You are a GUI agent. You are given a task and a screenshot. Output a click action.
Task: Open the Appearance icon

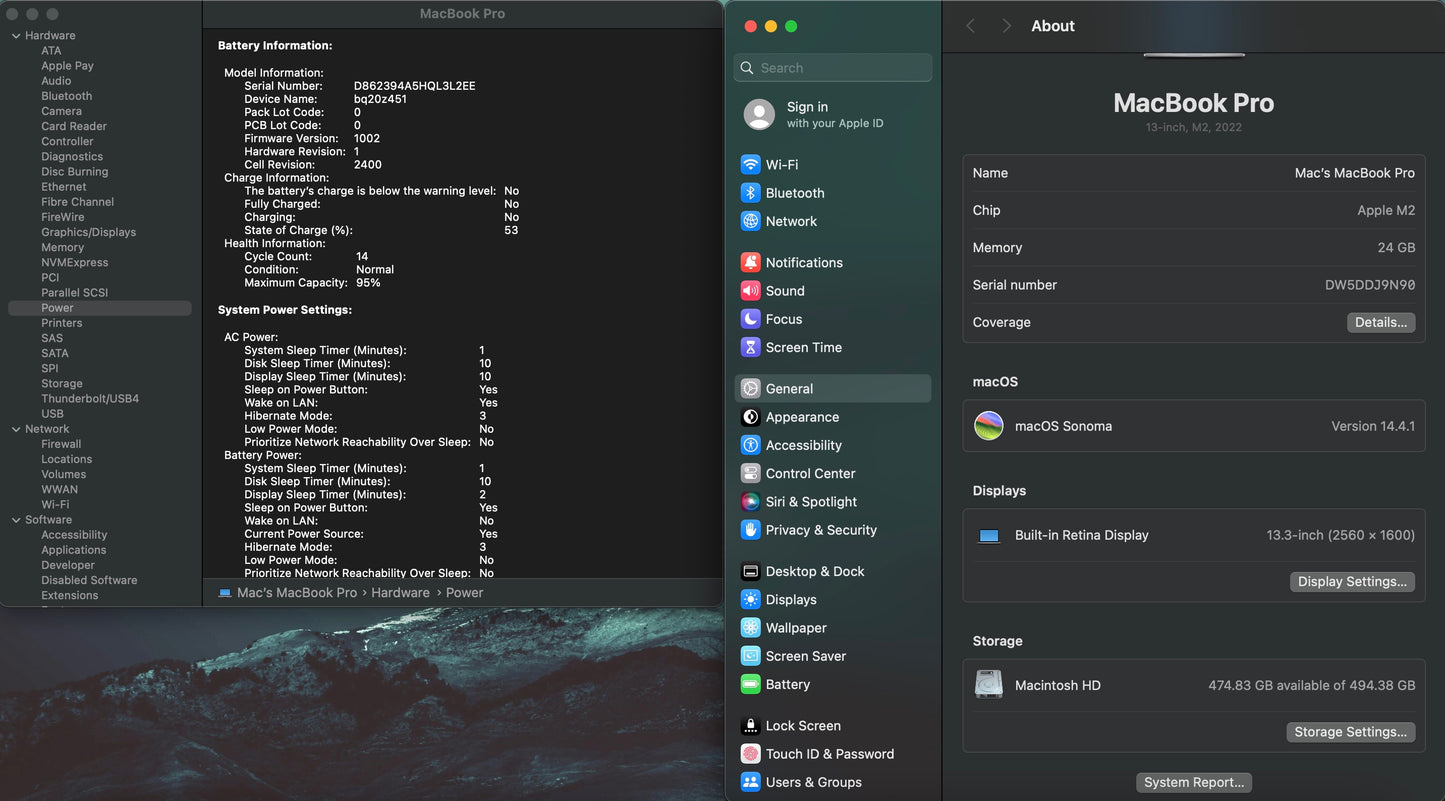click(x=750, y=417)
